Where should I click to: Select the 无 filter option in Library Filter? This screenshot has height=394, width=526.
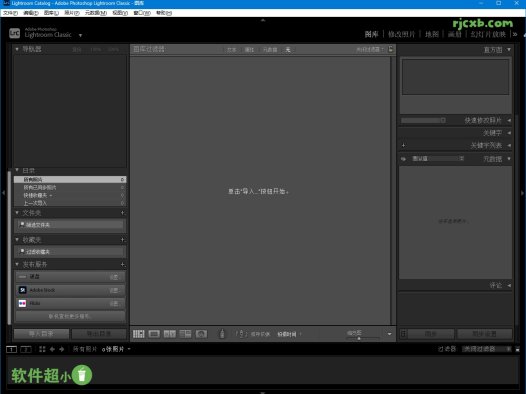[x=288, y=50]
